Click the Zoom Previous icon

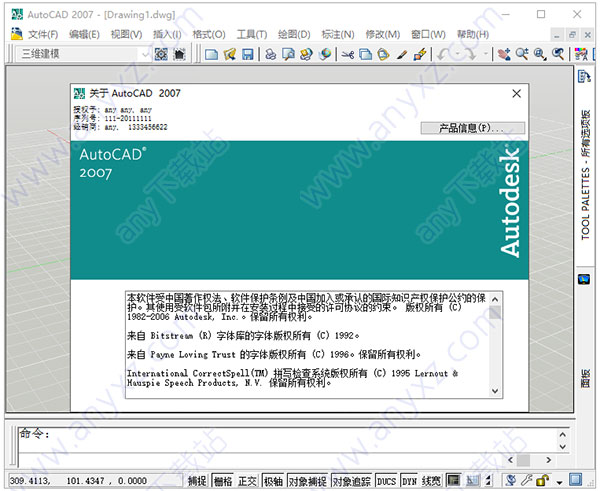click(558, 54)
